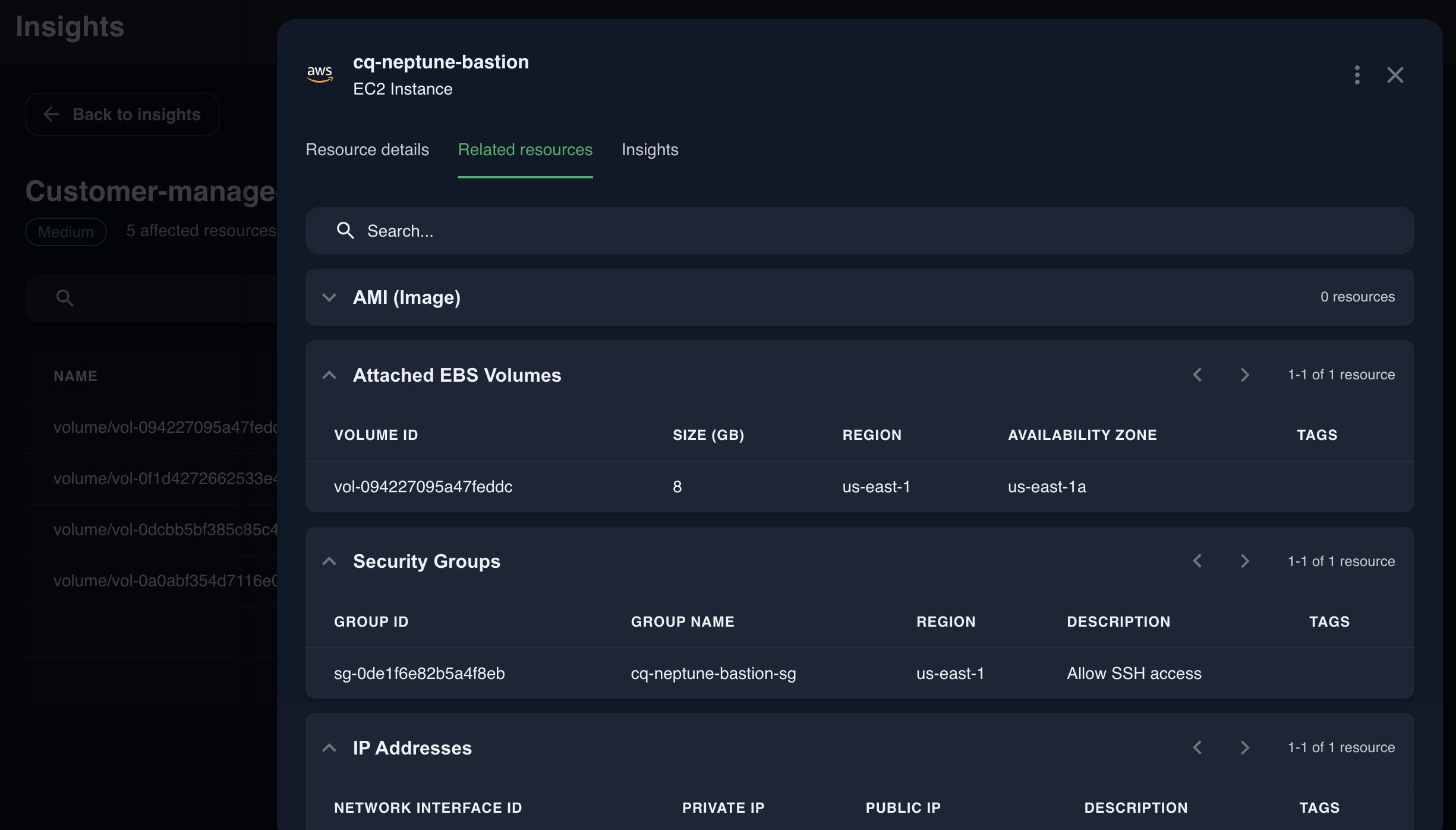Go to next page of Security Groups
This screenshot has height=830, width=1456.
1244,561
